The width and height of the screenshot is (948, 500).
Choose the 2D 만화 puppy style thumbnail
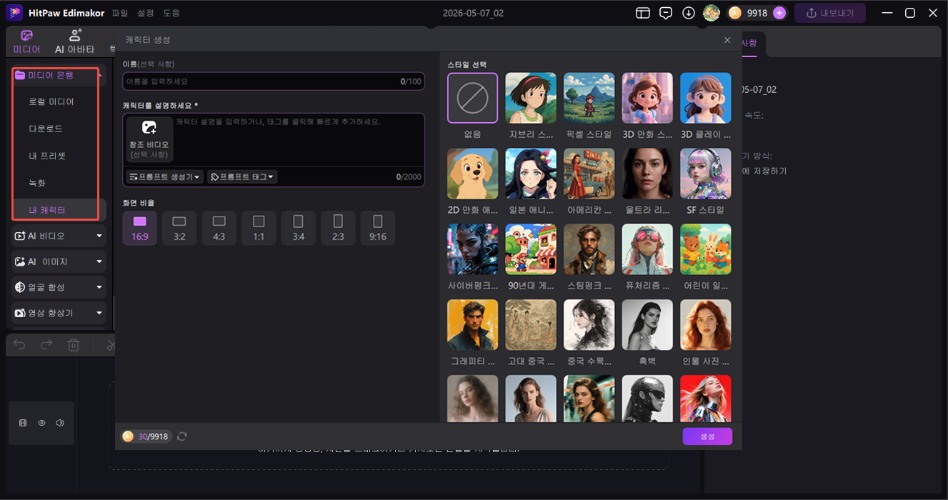[473, 174]
